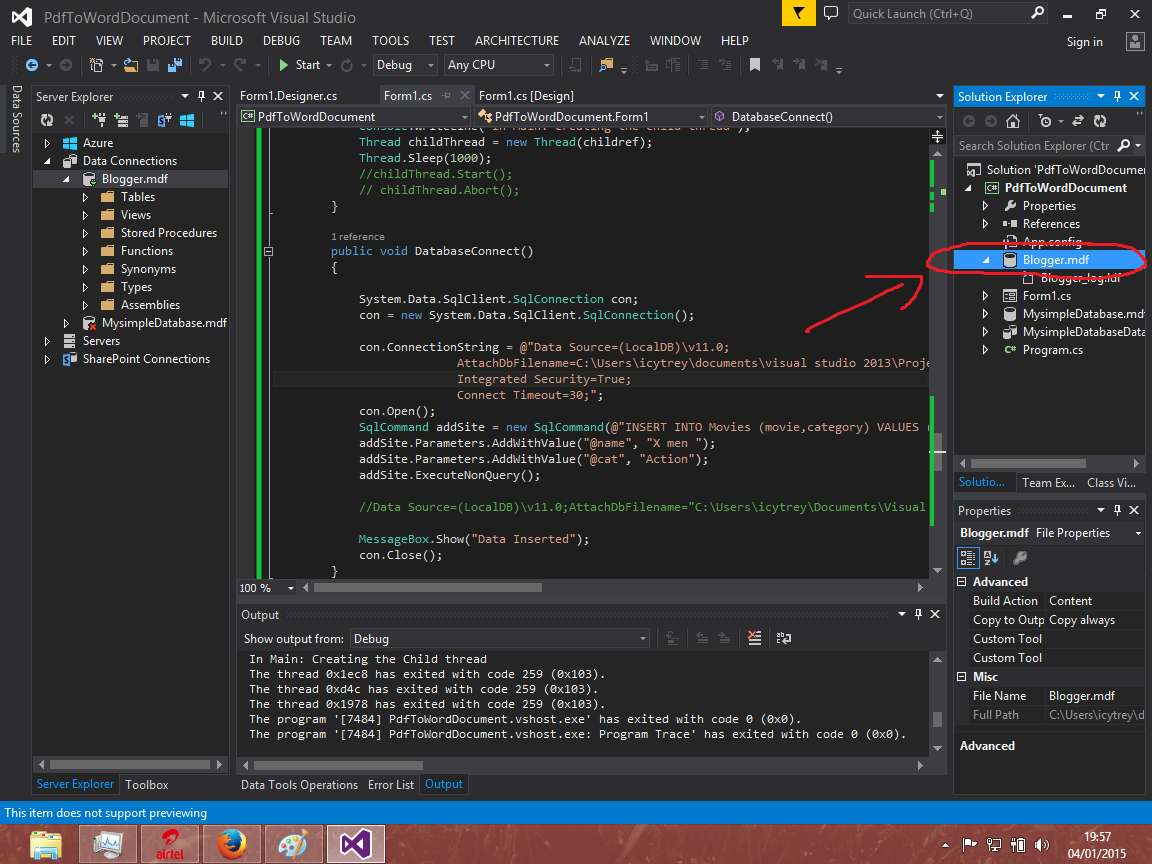
Task: Open the Class View tab
Action: [1111, 483]
